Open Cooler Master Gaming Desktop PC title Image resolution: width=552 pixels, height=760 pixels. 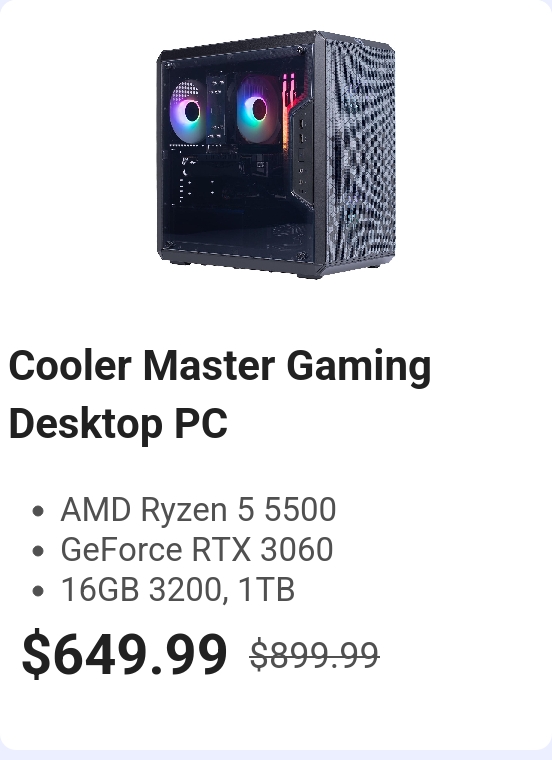[220, 394]
